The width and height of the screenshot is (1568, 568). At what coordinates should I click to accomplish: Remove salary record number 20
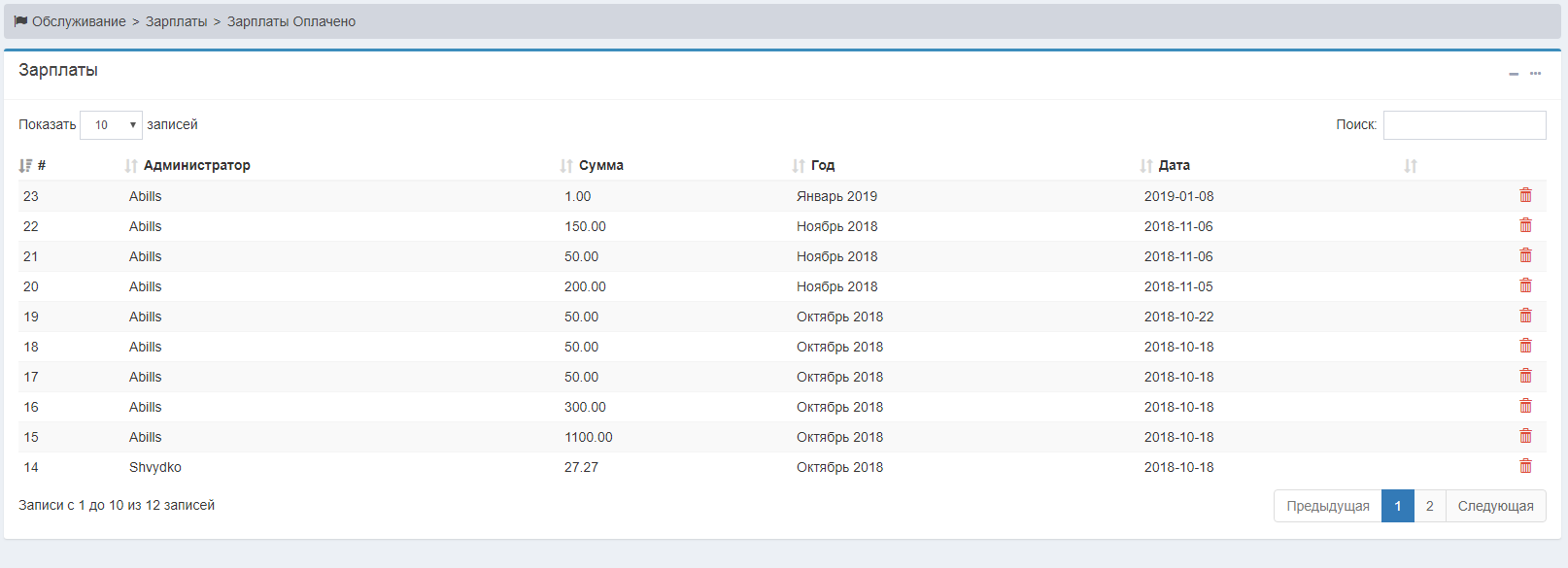(x=1525, y=285)
